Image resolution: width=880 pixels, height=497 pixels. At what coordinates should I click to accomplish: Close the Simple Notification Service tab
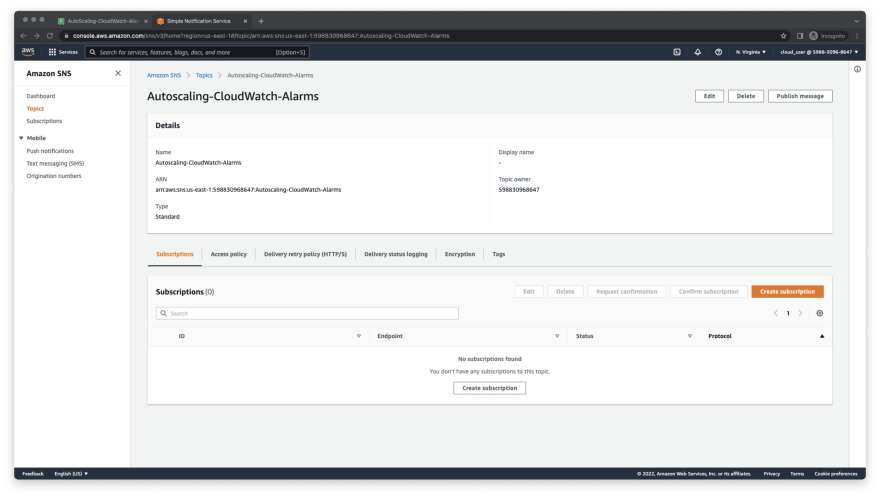pos(245,21)
